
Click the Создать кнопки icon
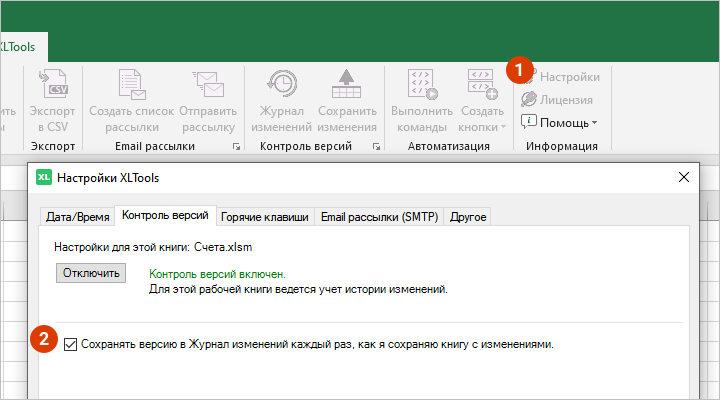coord(482,85)
